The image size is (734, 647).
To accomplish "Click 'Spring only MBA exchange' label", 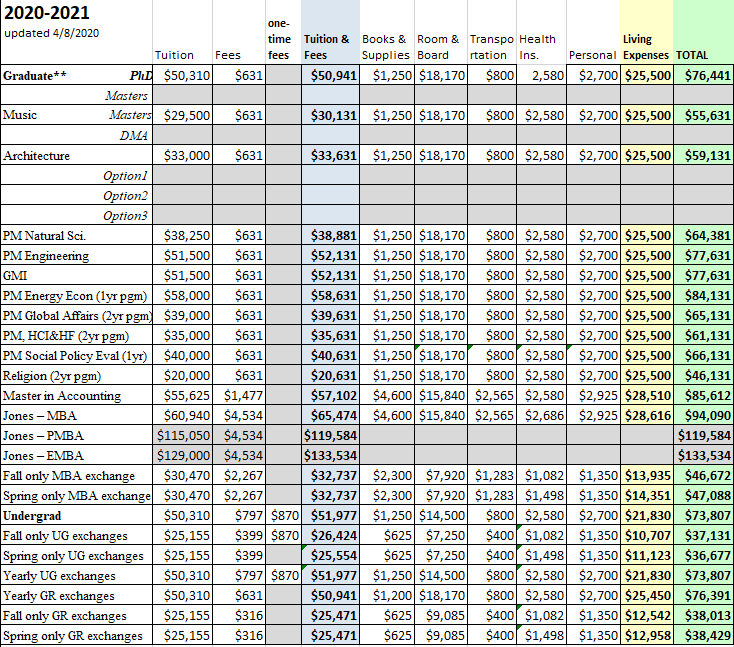I will [77, 496].
